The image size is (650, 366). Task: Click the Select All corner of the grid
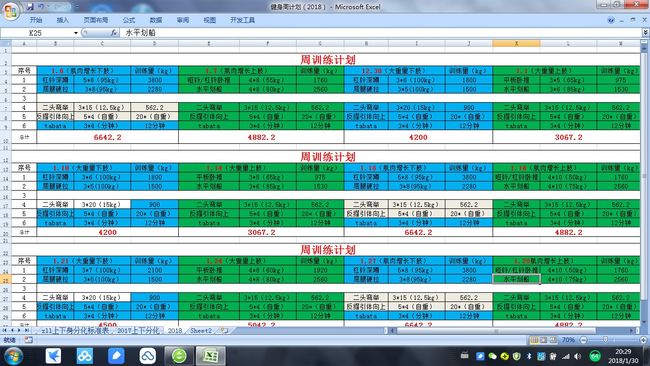click(5, 44)
